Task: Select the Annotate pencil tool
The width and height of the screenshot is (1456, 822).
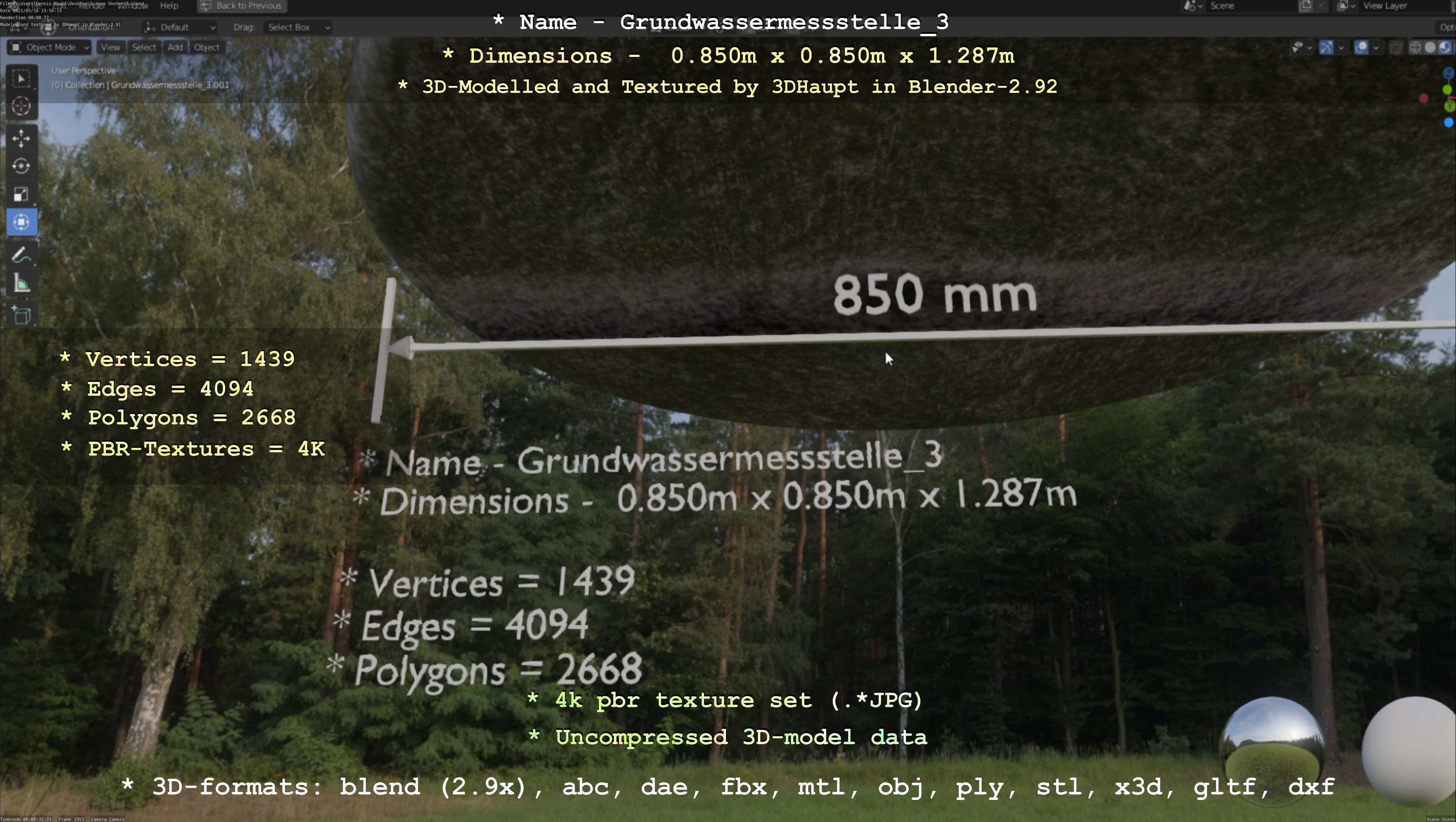Action: pyautogui.click(x=21, y=256)
